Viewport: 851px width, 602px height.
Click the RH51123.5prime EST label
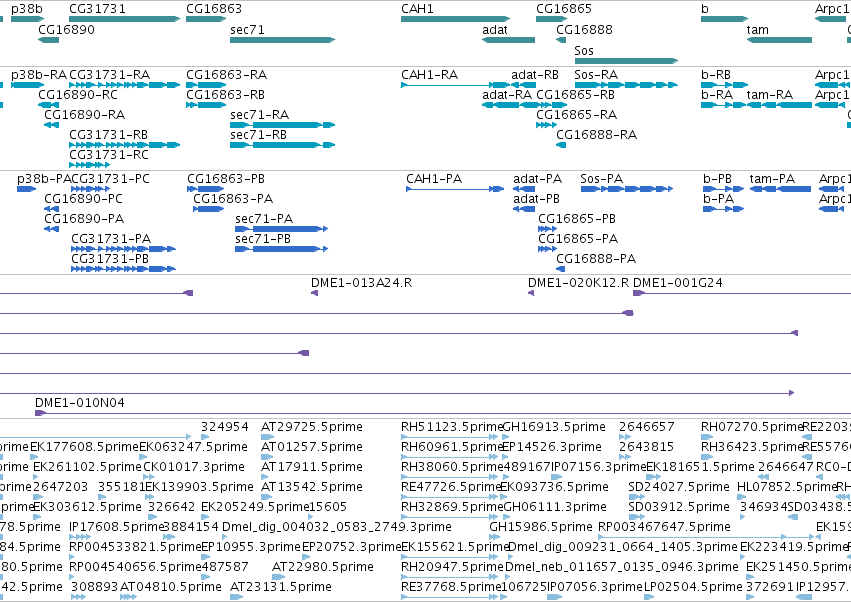click(452, 427)
